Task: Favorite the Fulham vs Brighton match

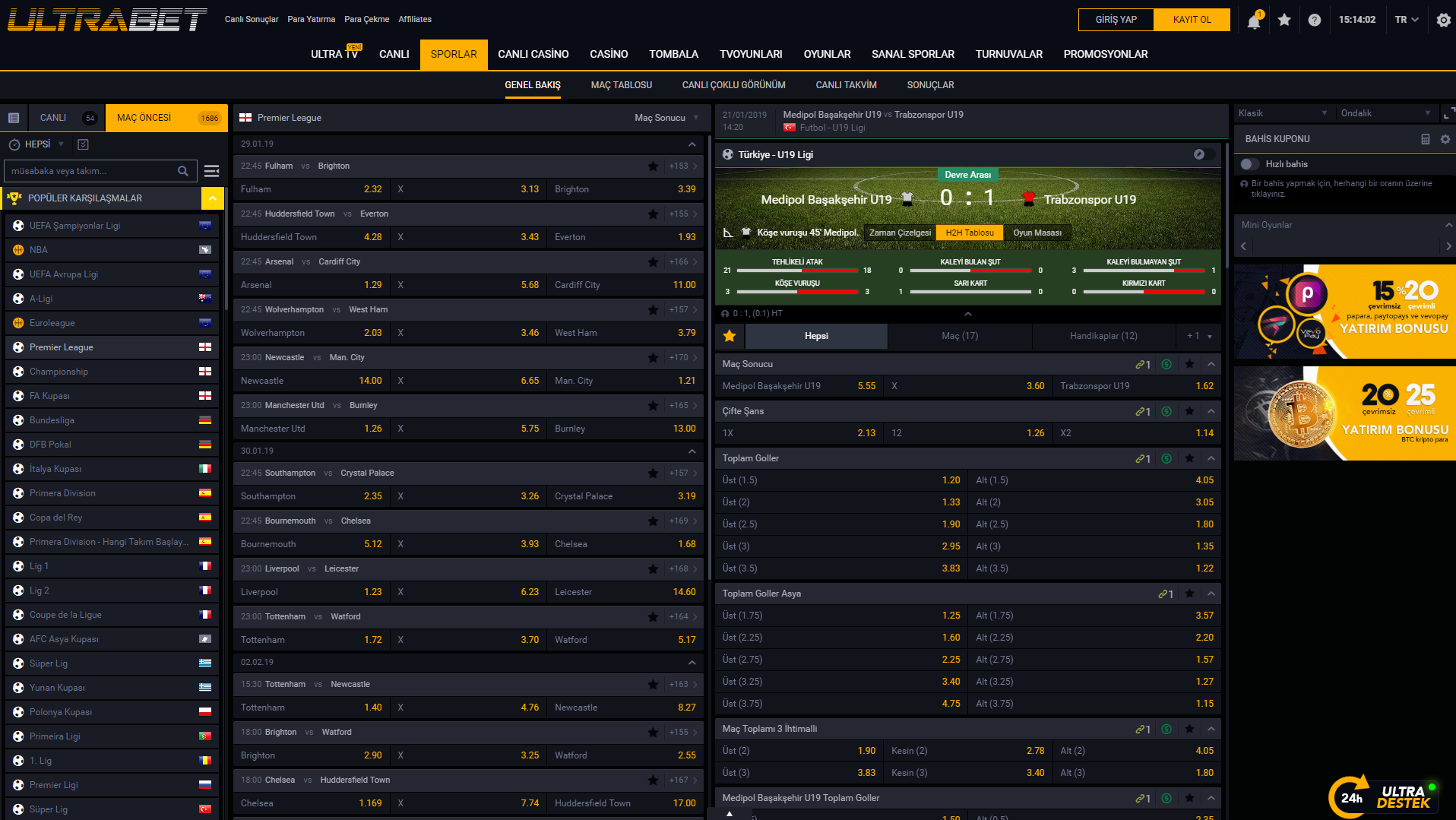Action: pos(653,166)
